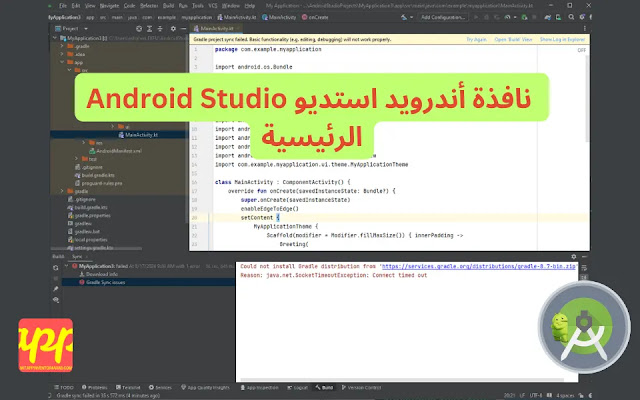640x400 pixels.
Task: Collapse MyApplication3 failed node in Build tree
Action: point(67,266)
